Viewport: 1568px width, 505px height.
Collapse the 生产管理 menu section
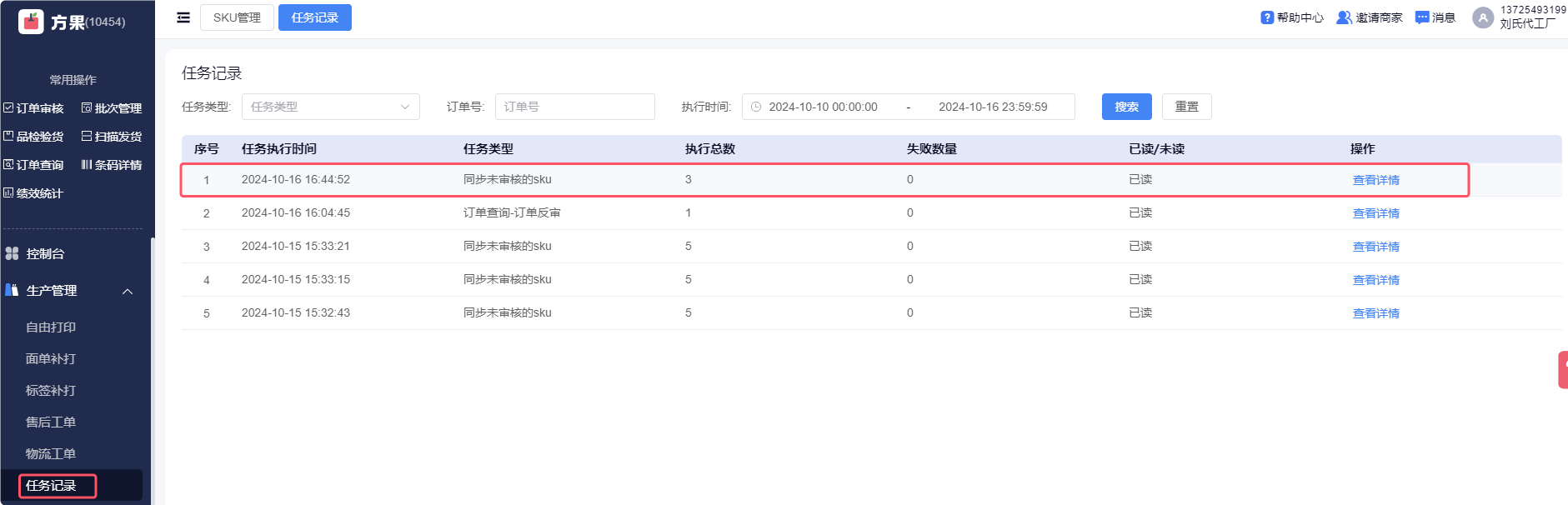pos(128,291)
